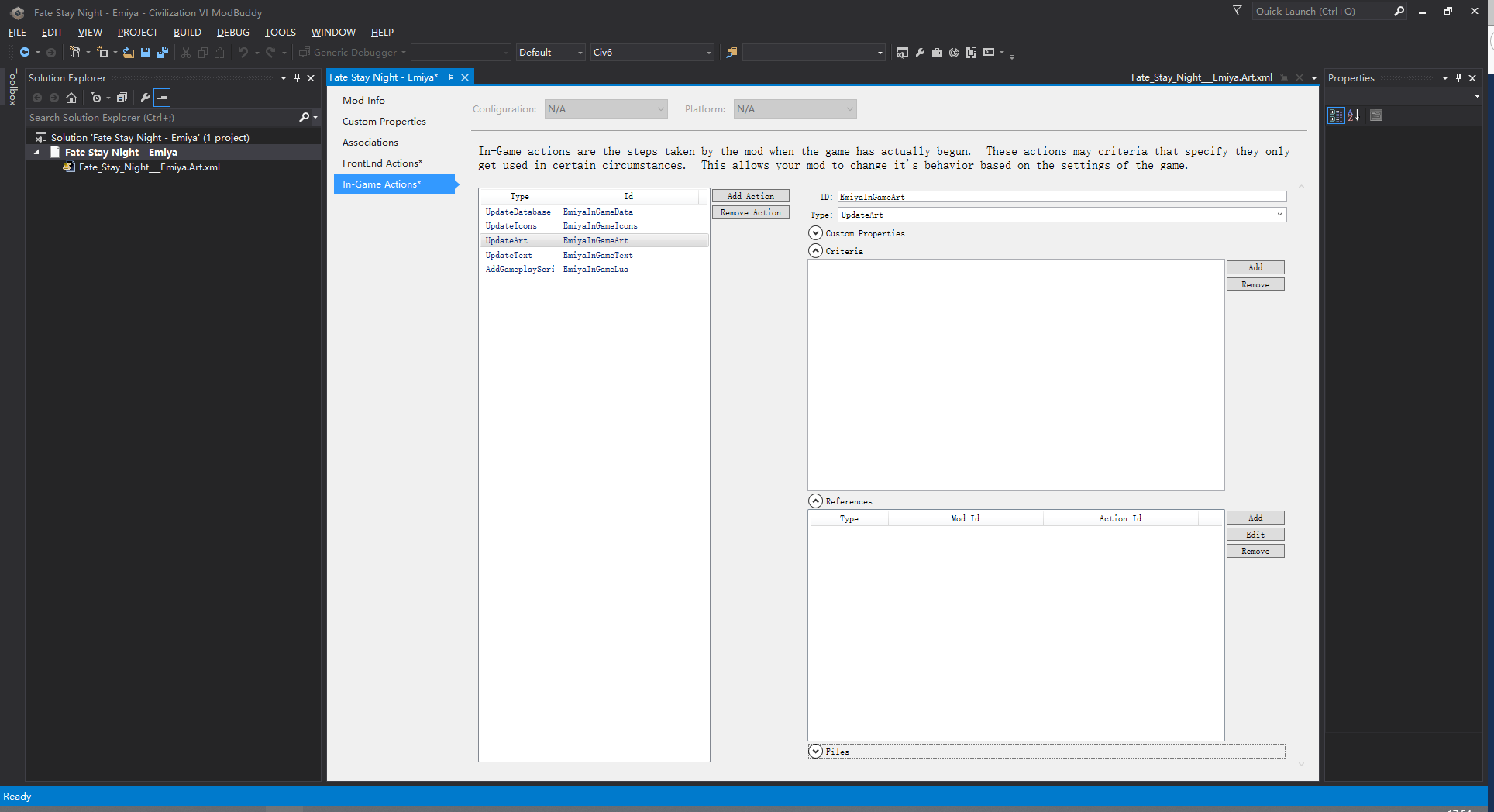Select the UpdateIcons EmiyaInGameIcons action row
The width and height of the screenshot is (1494, 812).
click(594, 226)
